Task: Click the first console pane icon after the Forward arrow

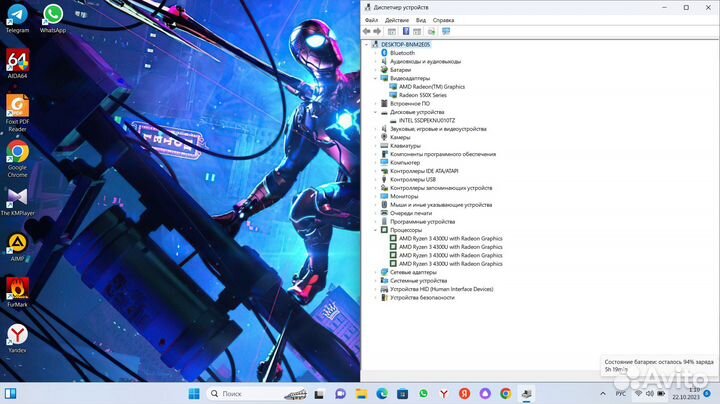Action: (x=392, y=31)
